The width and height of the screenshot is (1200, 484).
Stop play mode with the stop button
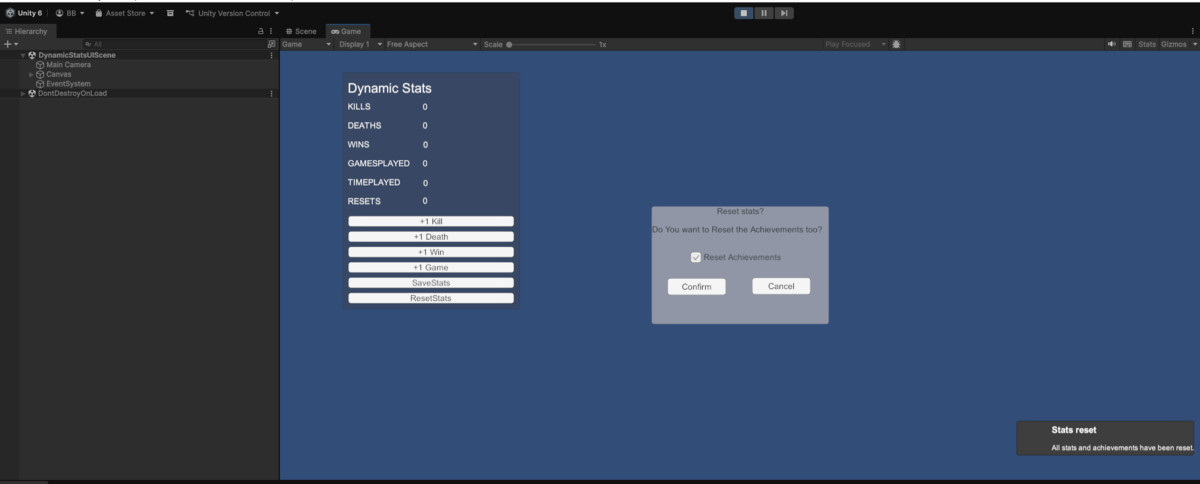coord(743,13)
